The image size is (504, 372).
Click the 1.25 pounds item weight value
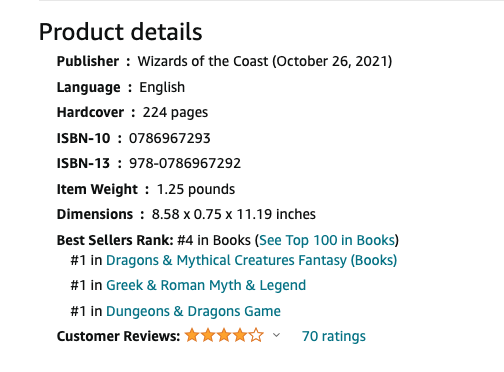tap(196, 189)
